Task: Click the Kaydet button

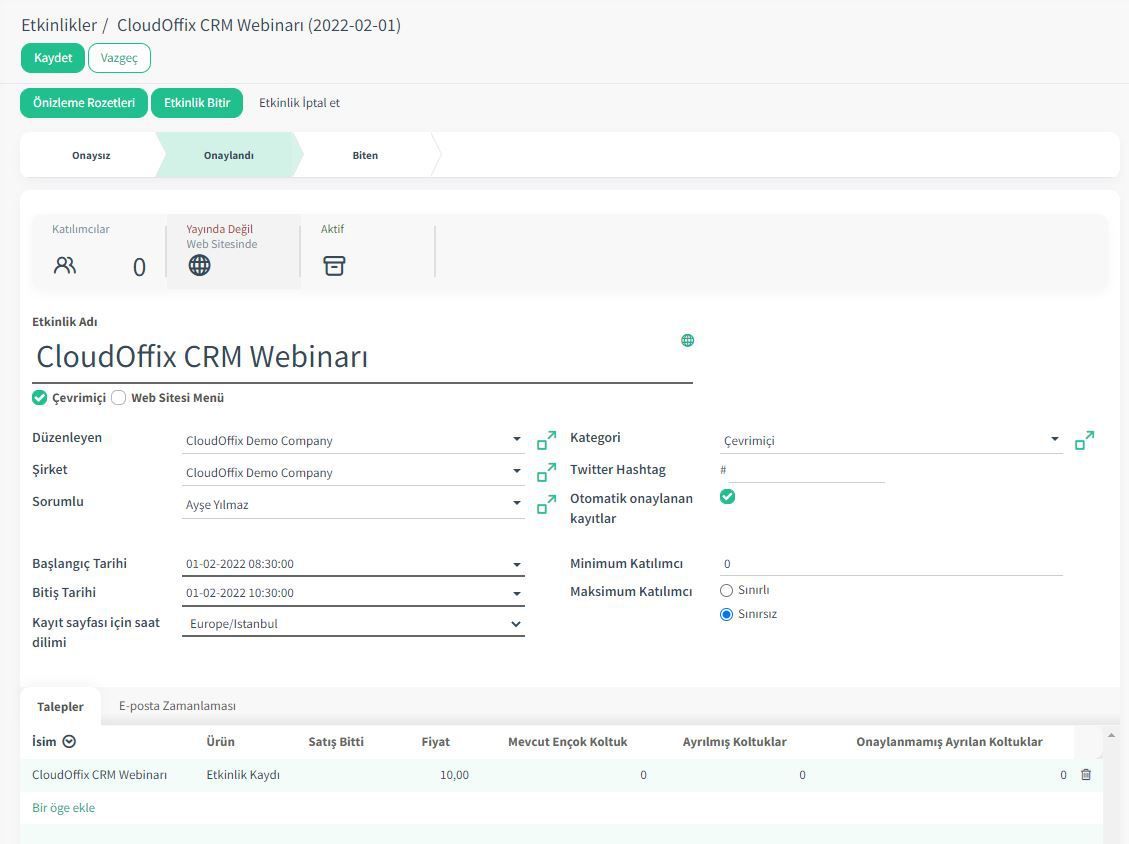Action: pyautogui.click(x=53, y=58)
